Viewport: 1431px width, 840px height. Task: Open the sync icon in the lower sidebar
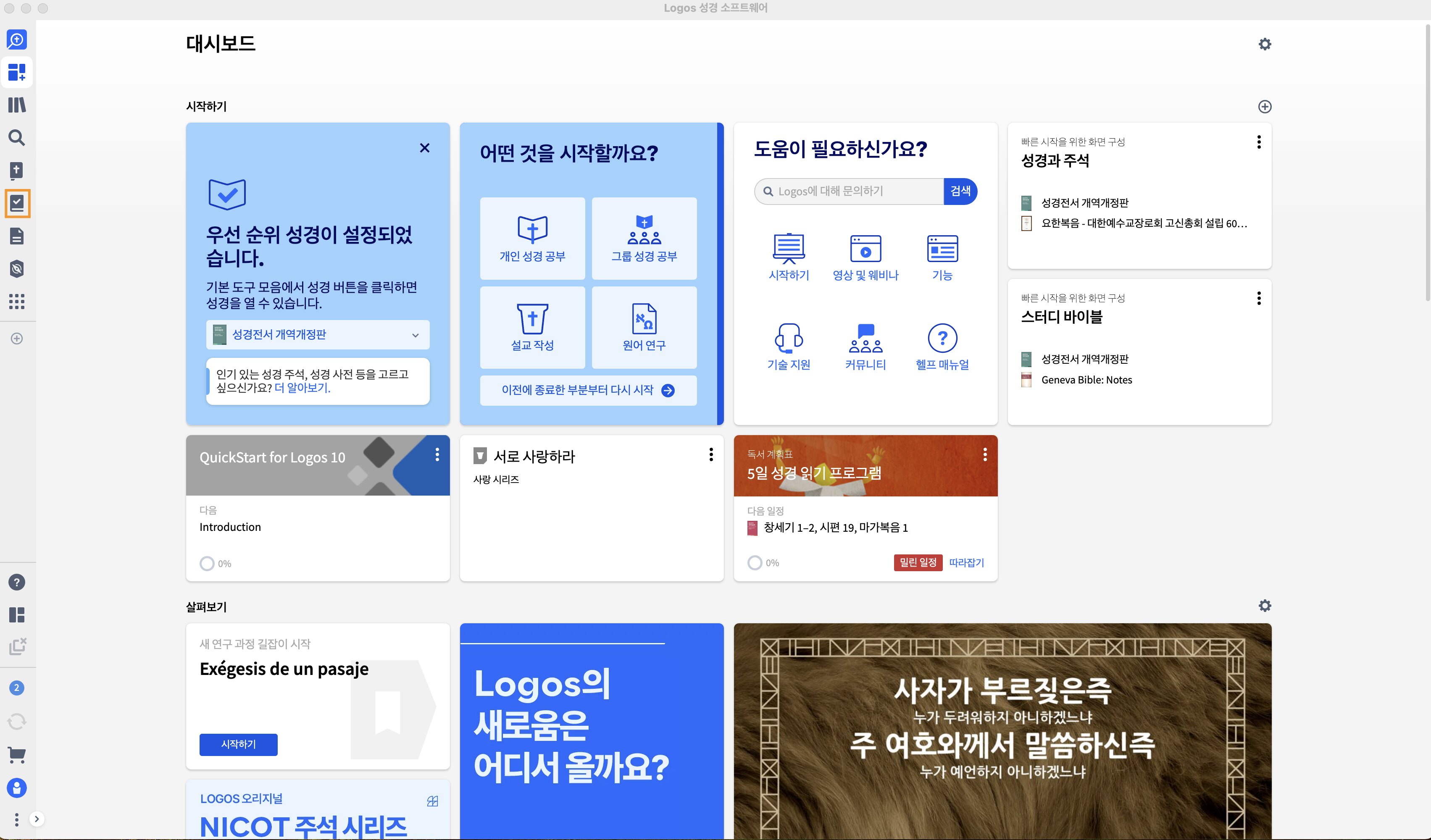16,721
